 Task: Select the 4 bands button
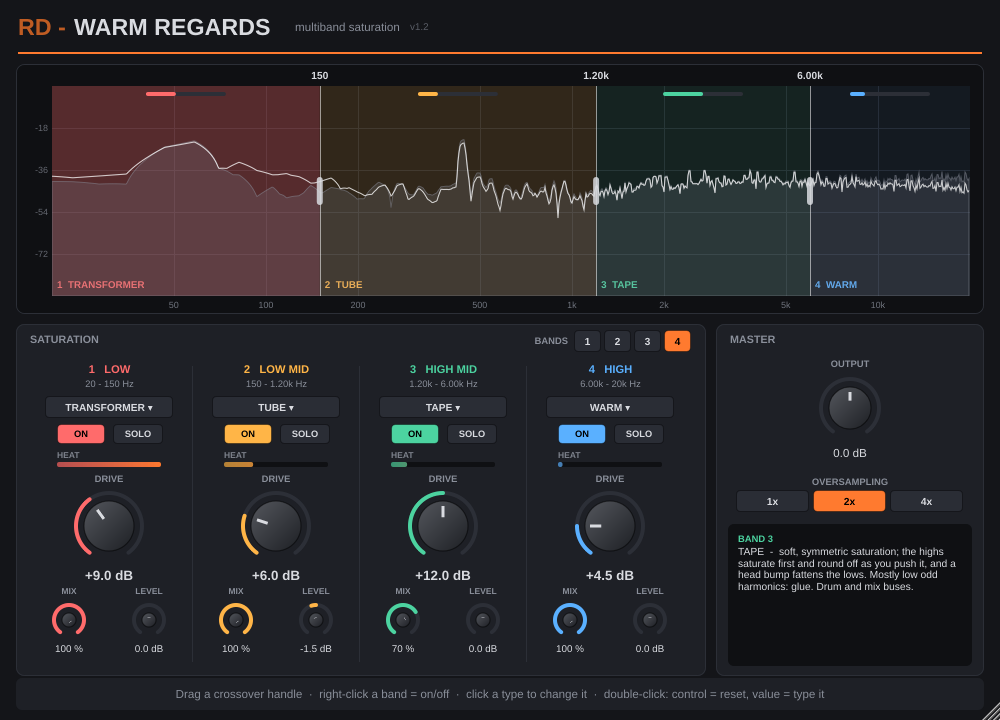pos(677,341)
